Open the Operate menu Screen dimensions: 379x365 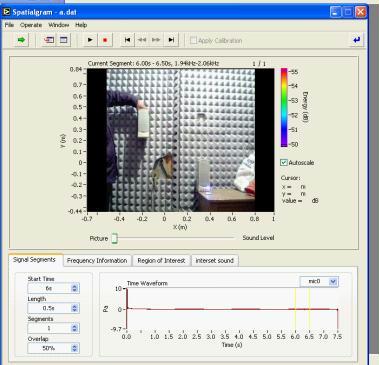point(31,25)
